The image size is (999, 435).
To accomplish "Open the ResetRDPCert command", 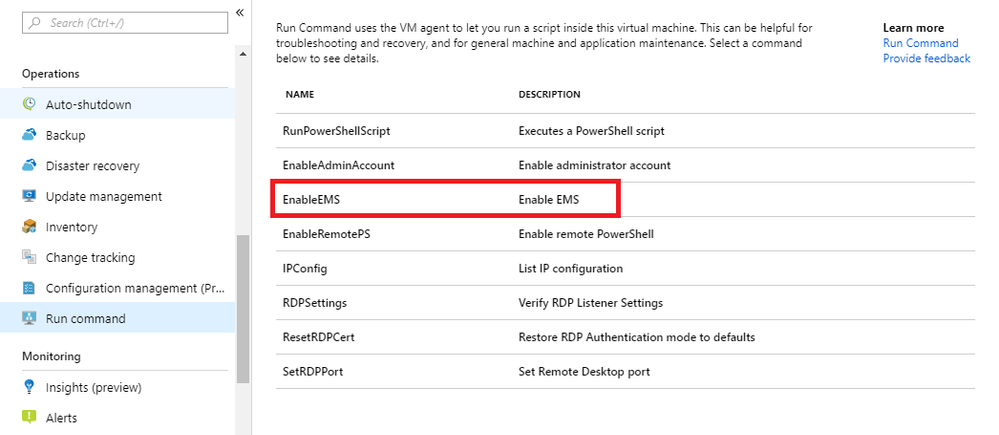I will [x=319, y=337].
